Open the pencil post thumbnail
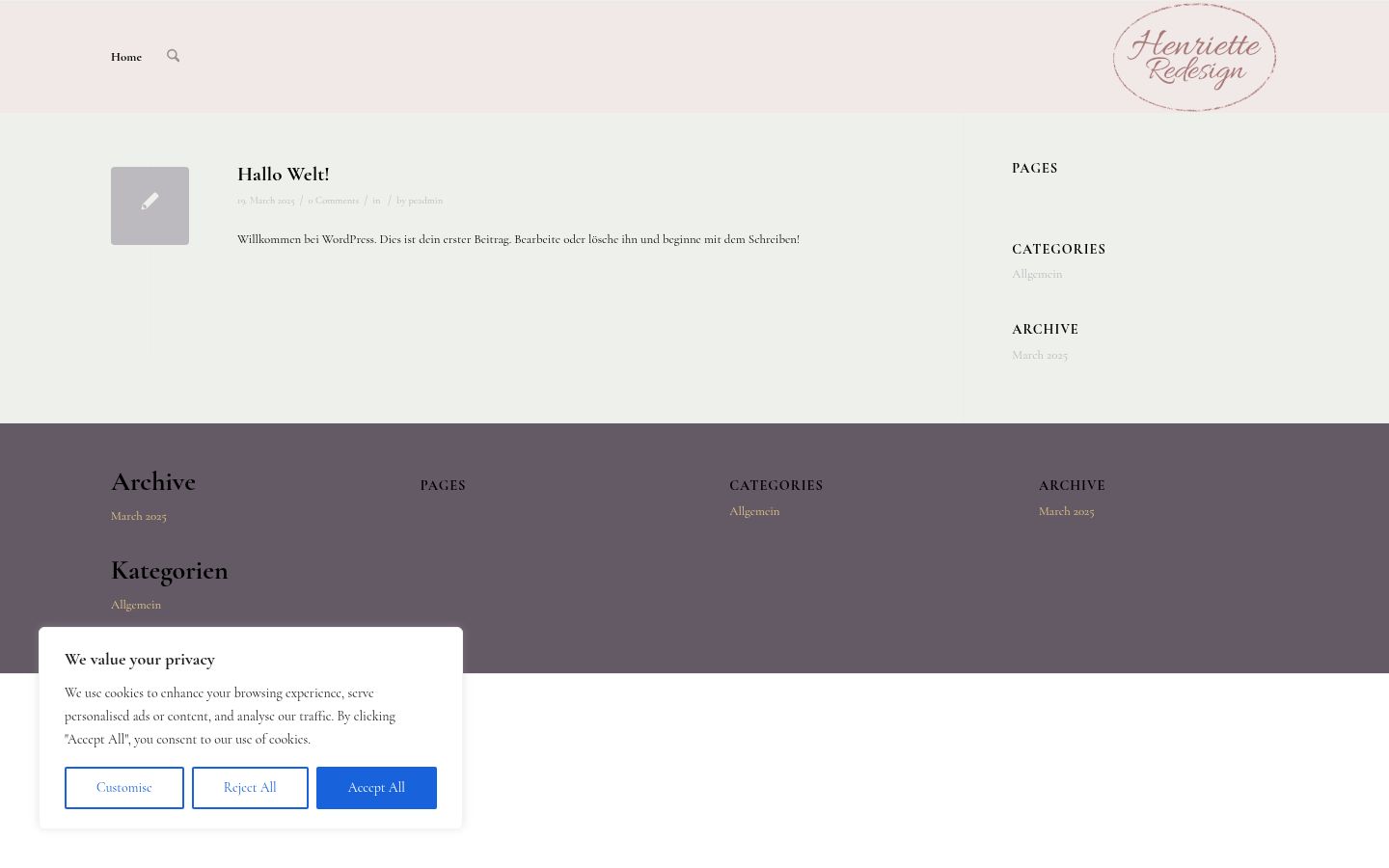This screenshot has width=1389, height=868. [x=150, y=205]
